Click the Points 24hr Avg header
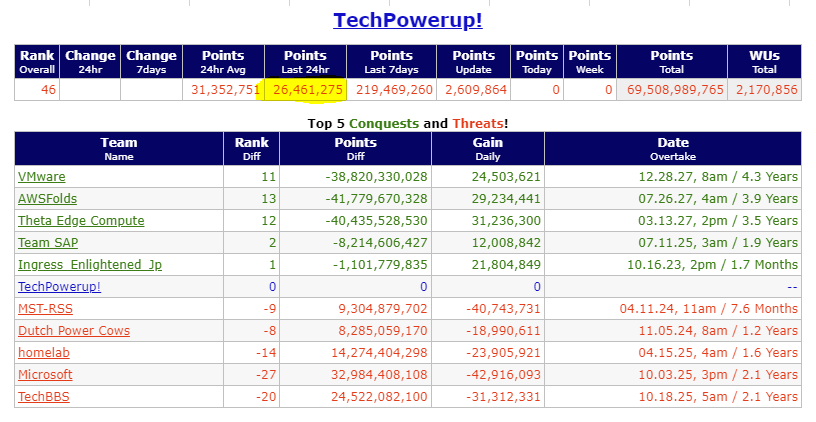Viewport: 816px width, 422px height. [x=223, y=62]
